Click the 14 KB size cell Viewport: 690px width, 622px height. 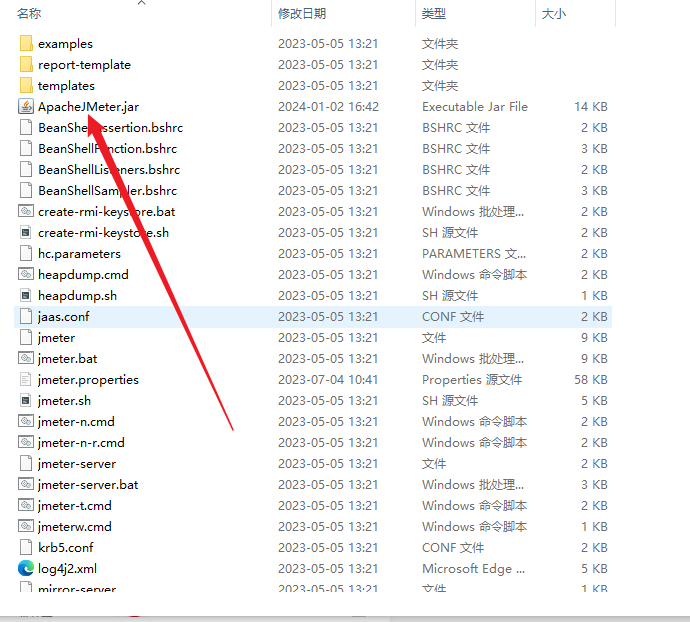[x=591, y=107]
